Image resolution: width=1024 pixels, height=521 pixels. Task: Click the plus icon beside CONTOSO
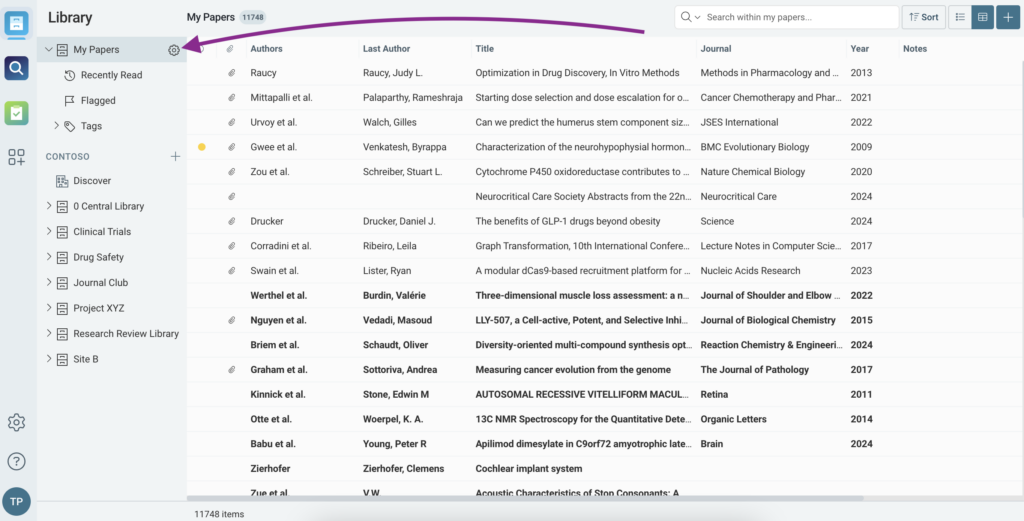175,157
